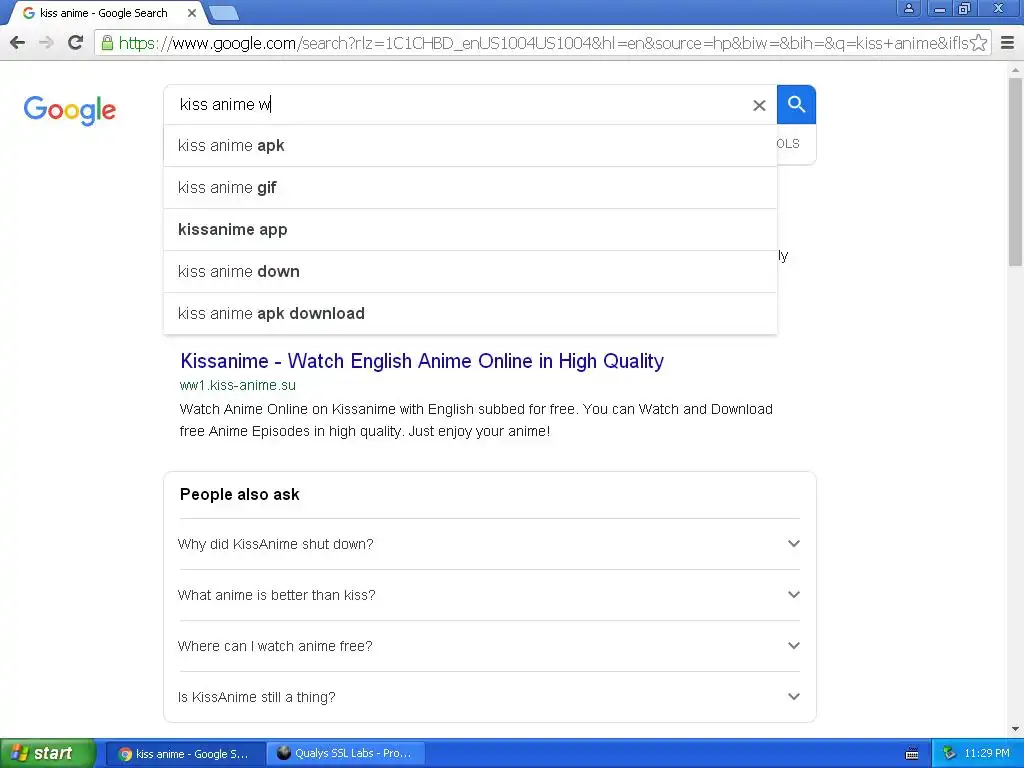Click the blue magnifier search button
Viewport: 1024px width, 768px height.
tap(796, 104)
